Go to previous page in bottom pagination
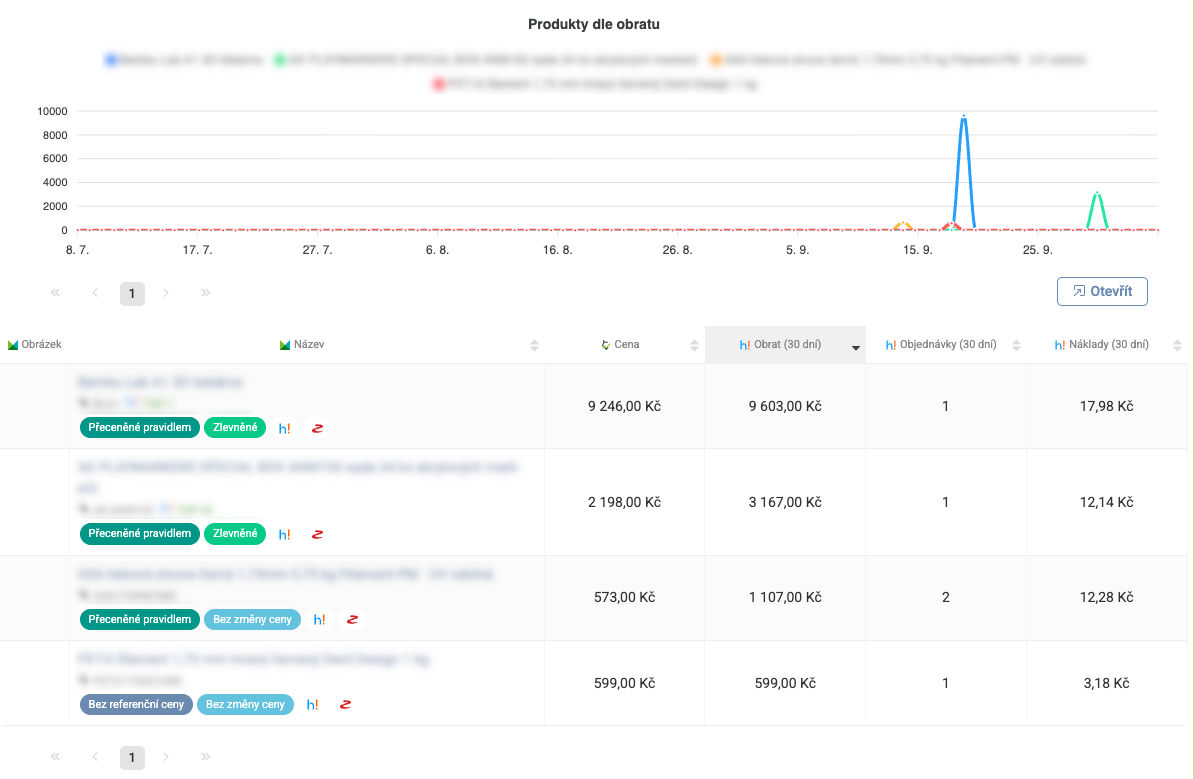 tap(95, 757)
